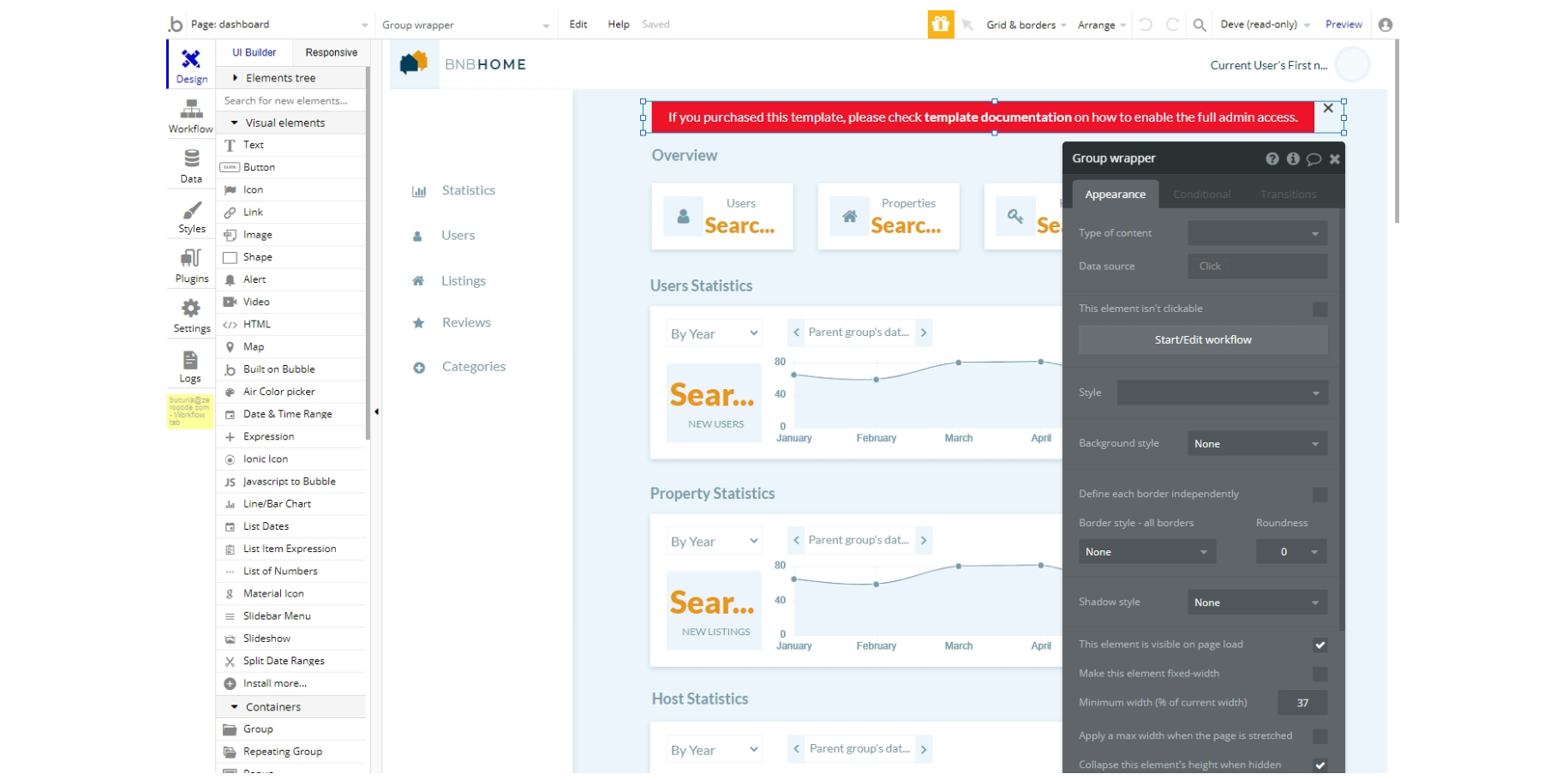The height and width of the screenshot is (780, 1568).
Task: Click the Preview link
Action: click(1344, 24)
